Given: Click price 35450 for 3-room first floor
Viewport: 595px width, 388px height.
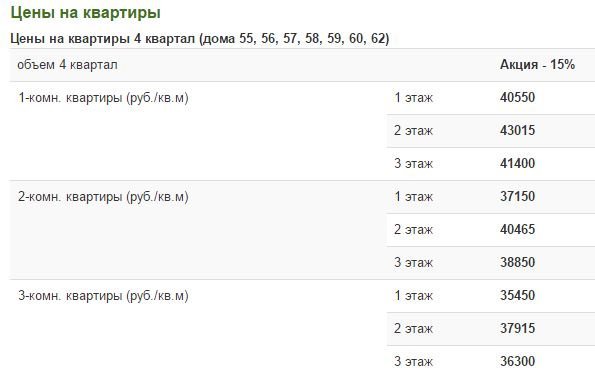Looking at the screenshot, I should click(517, 295).
